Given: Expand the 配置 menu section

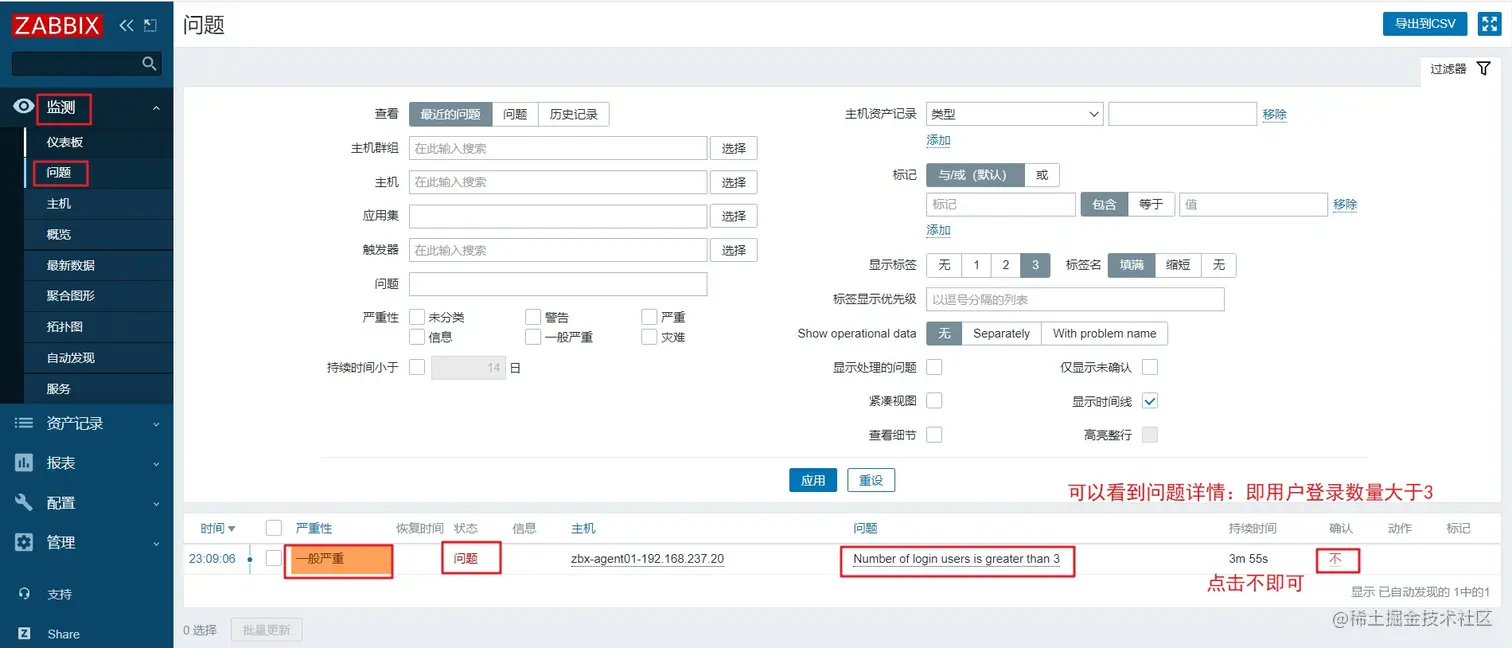Looking at the screenshot, I should (156, 504).
